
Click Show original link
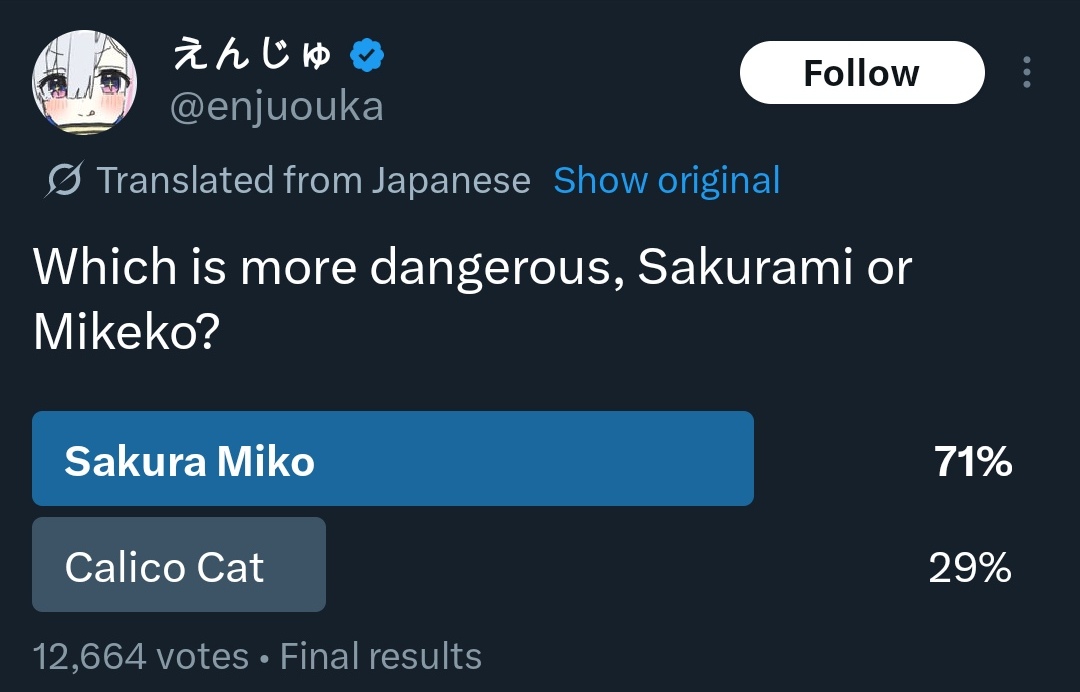[667, 180]
